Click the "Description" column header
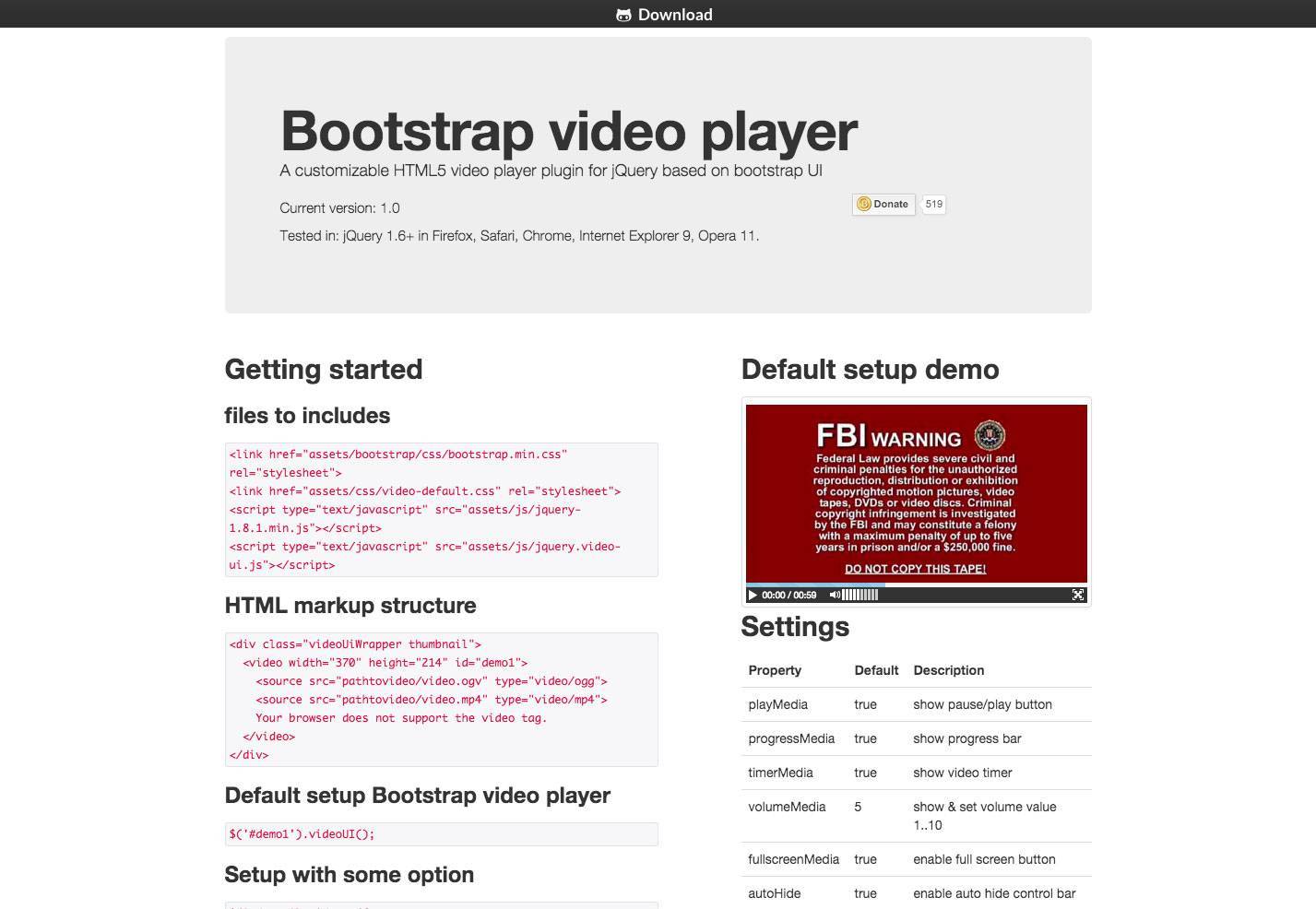 coord(949,670)
